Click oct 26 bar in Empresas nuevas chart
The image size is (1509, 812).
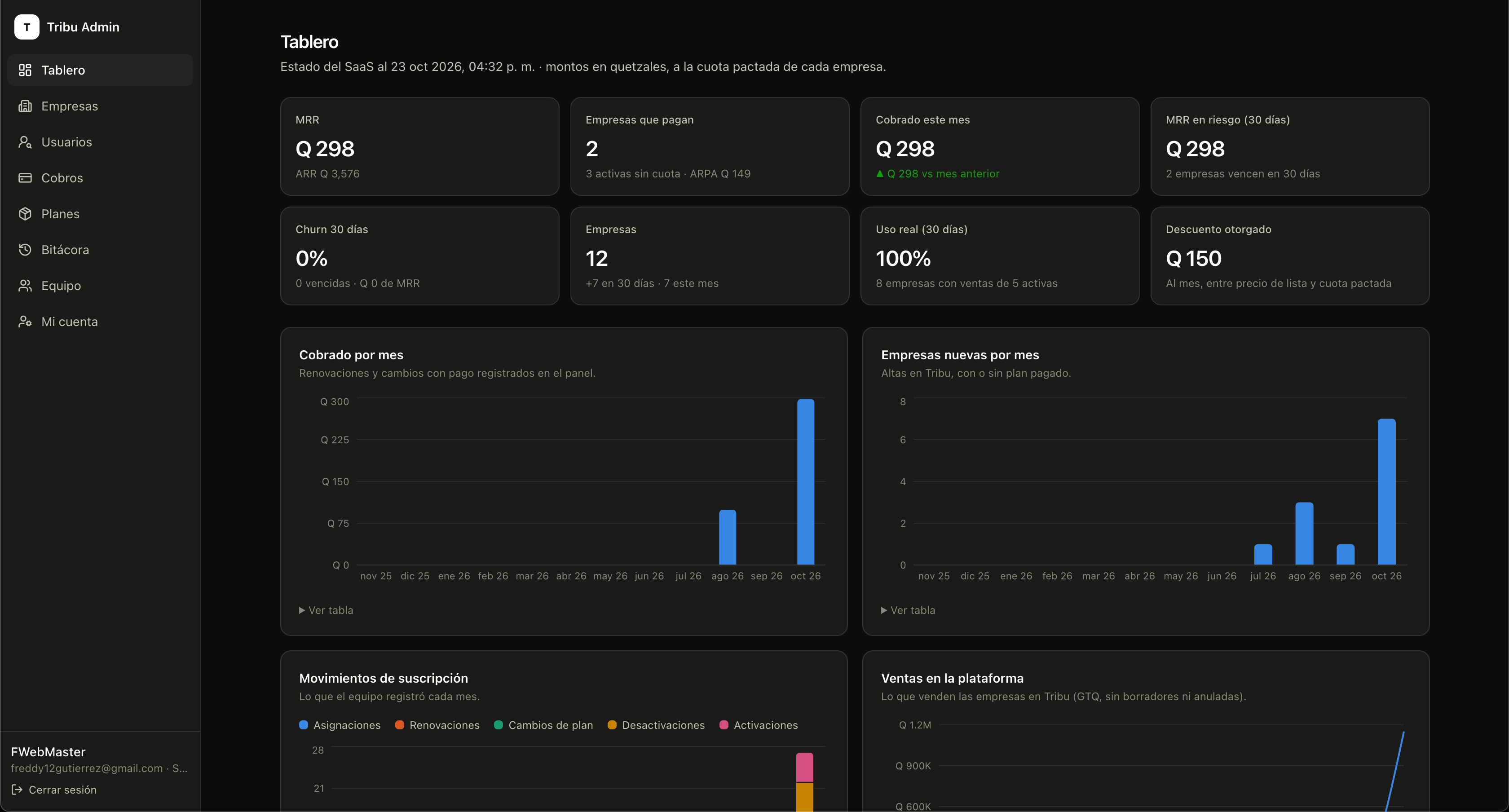click(1386, 491)
